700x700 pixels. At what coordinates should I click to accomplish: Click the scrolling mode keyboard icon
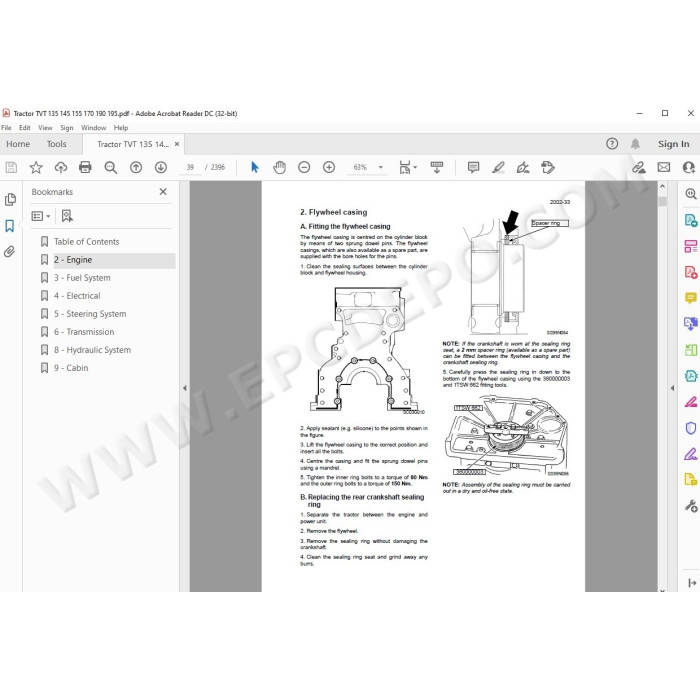point(437,167)
